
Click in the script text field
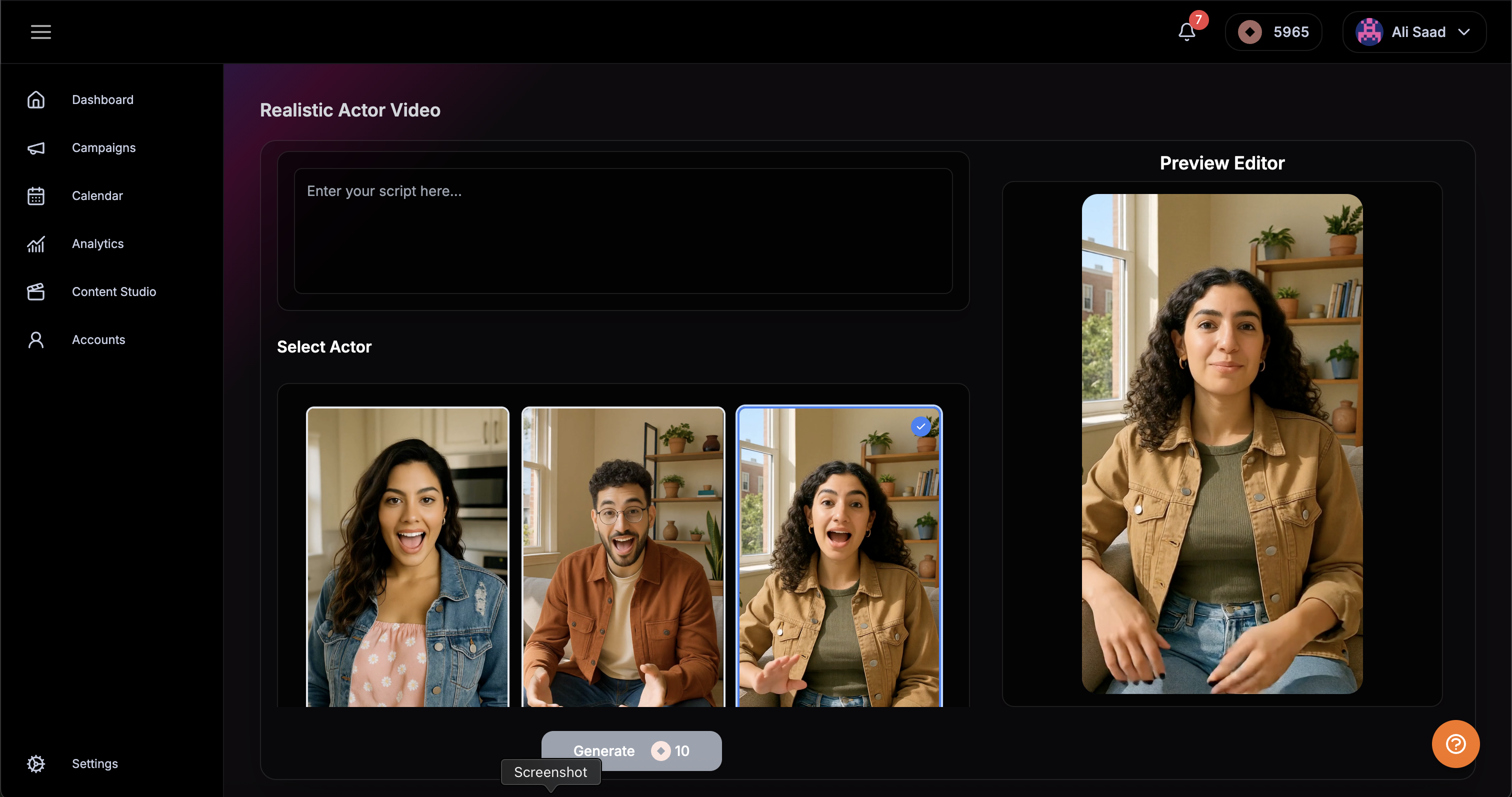(x=623, y=230)
